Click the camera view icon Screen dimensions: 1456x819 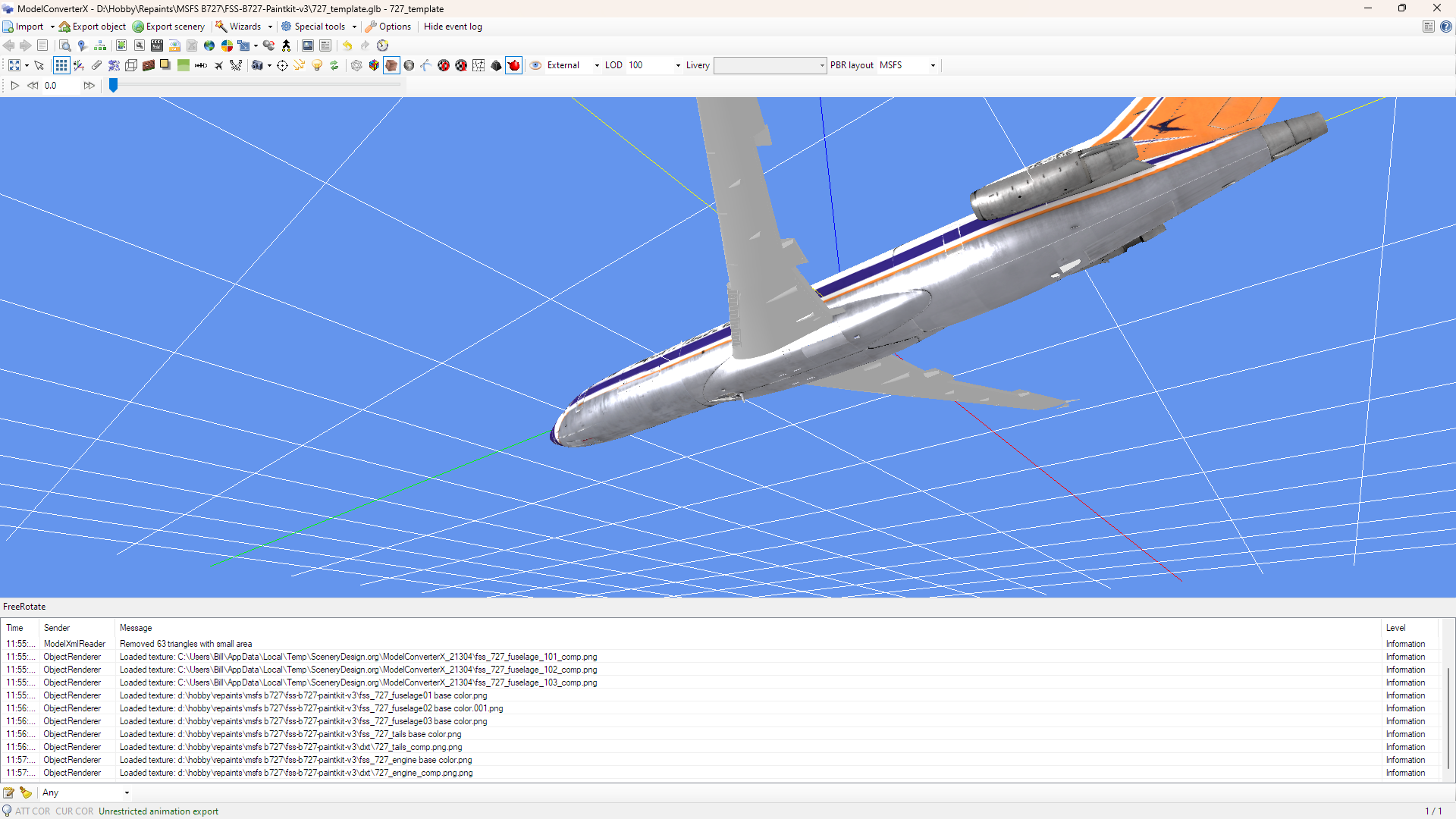pos(258,65)
